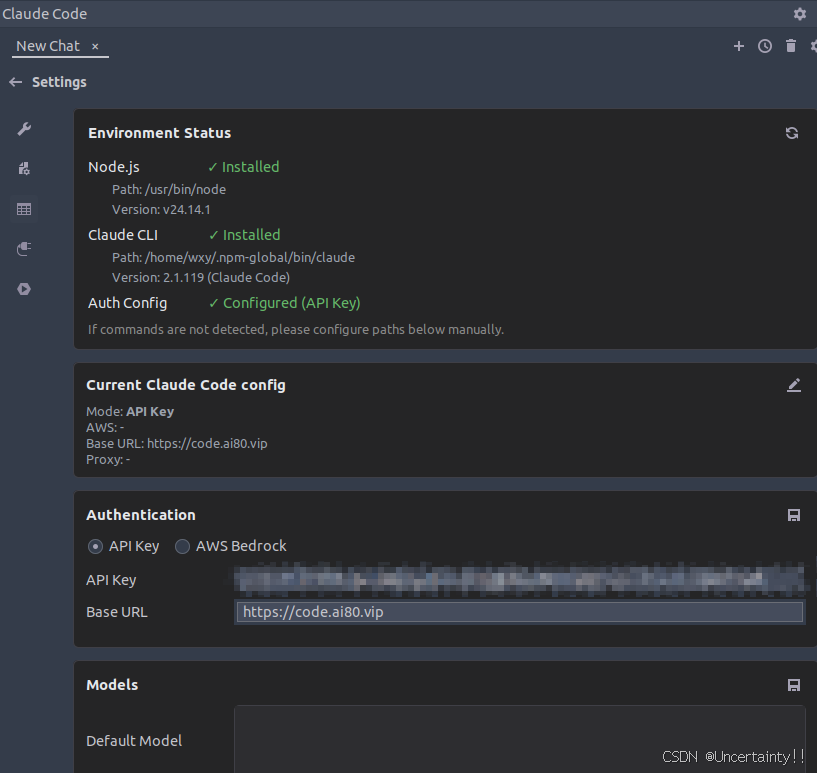This screenshot has width=817, height=773.
Task: Save the Authentication settings
Action: click(x=794, y=515)
